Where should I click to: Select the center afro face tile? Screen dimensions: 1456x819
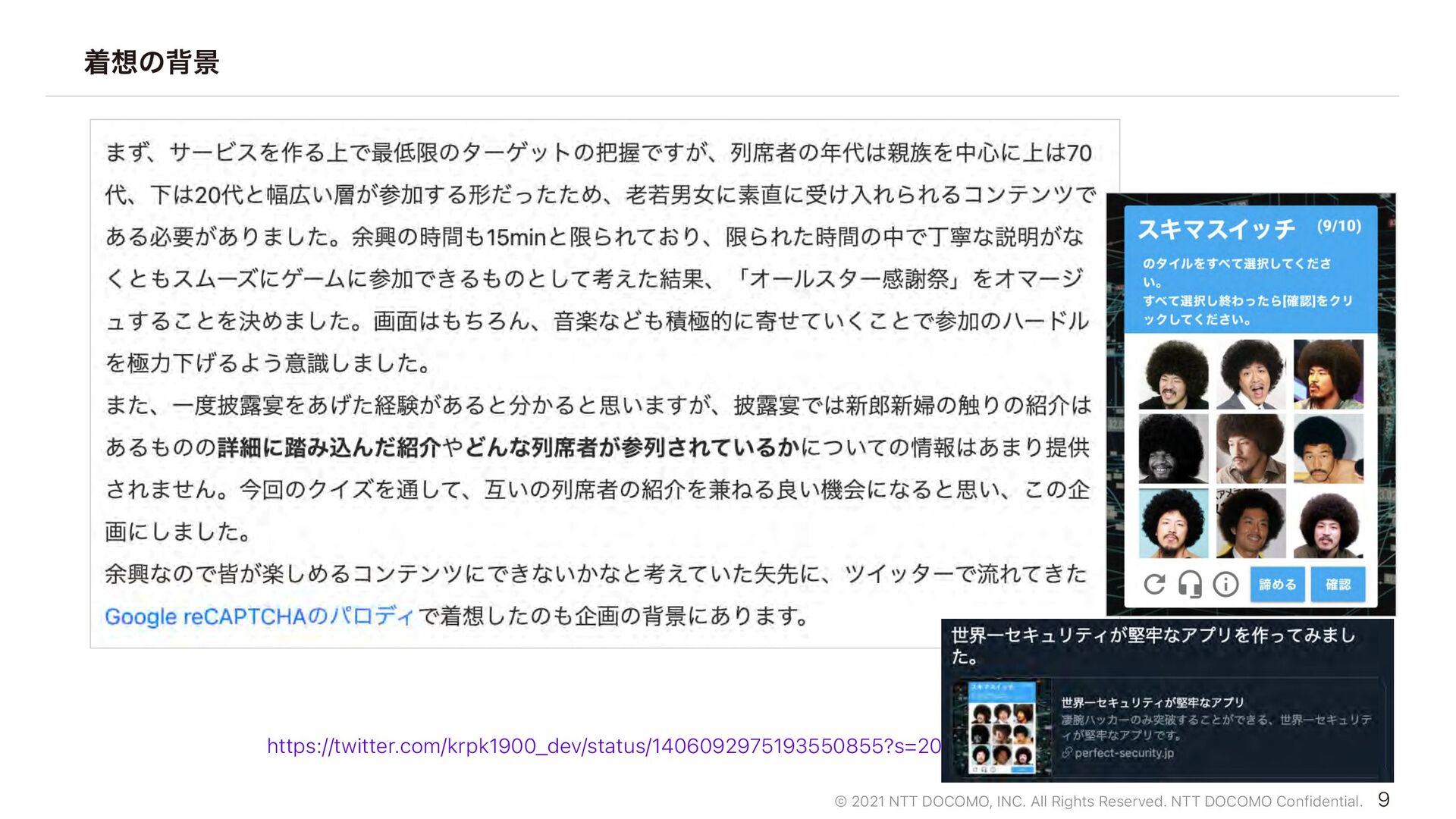tap(1251, 449)
